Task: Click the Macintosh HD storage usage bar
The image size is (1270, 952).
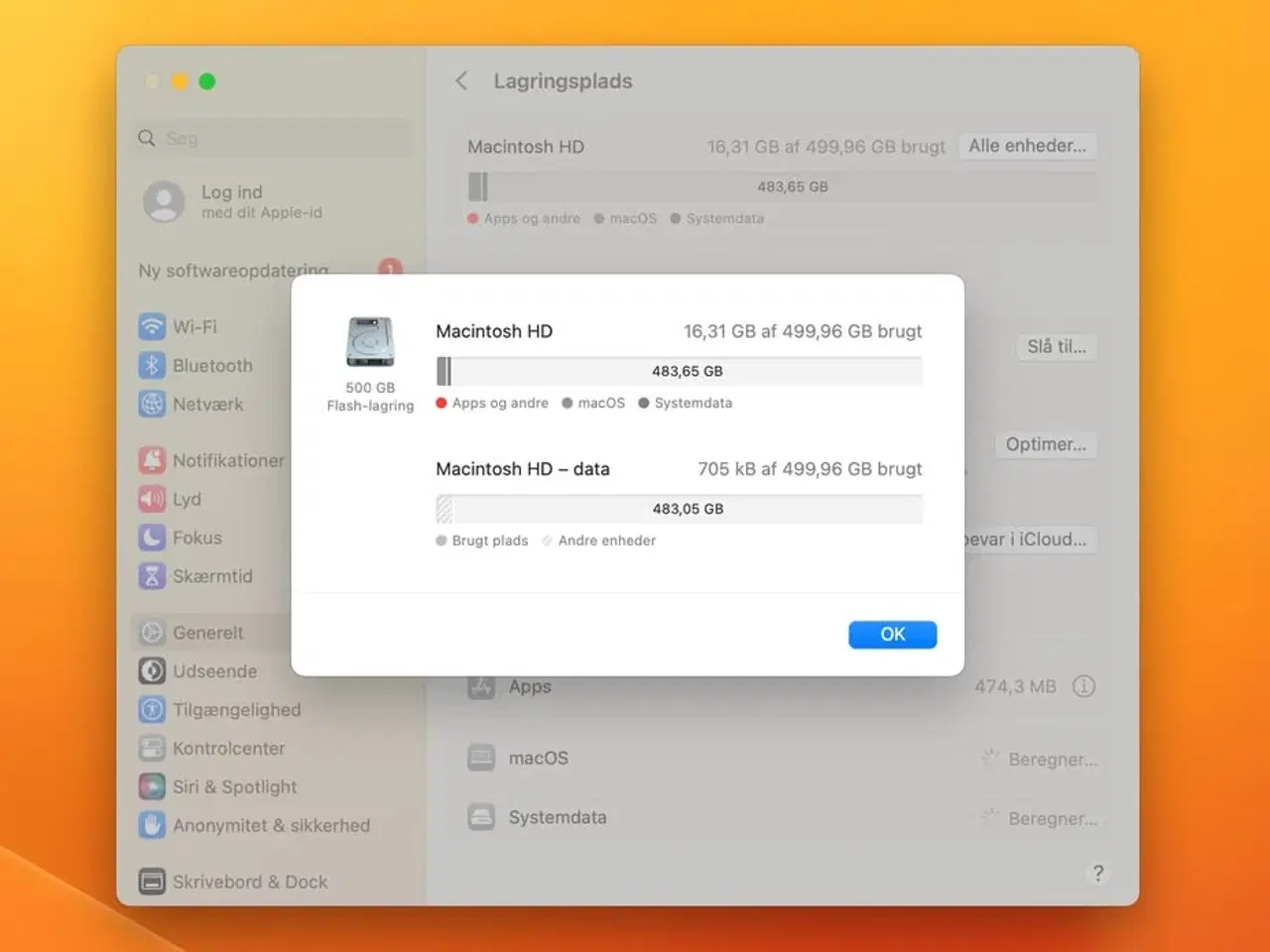Action: tap(679, 371)
